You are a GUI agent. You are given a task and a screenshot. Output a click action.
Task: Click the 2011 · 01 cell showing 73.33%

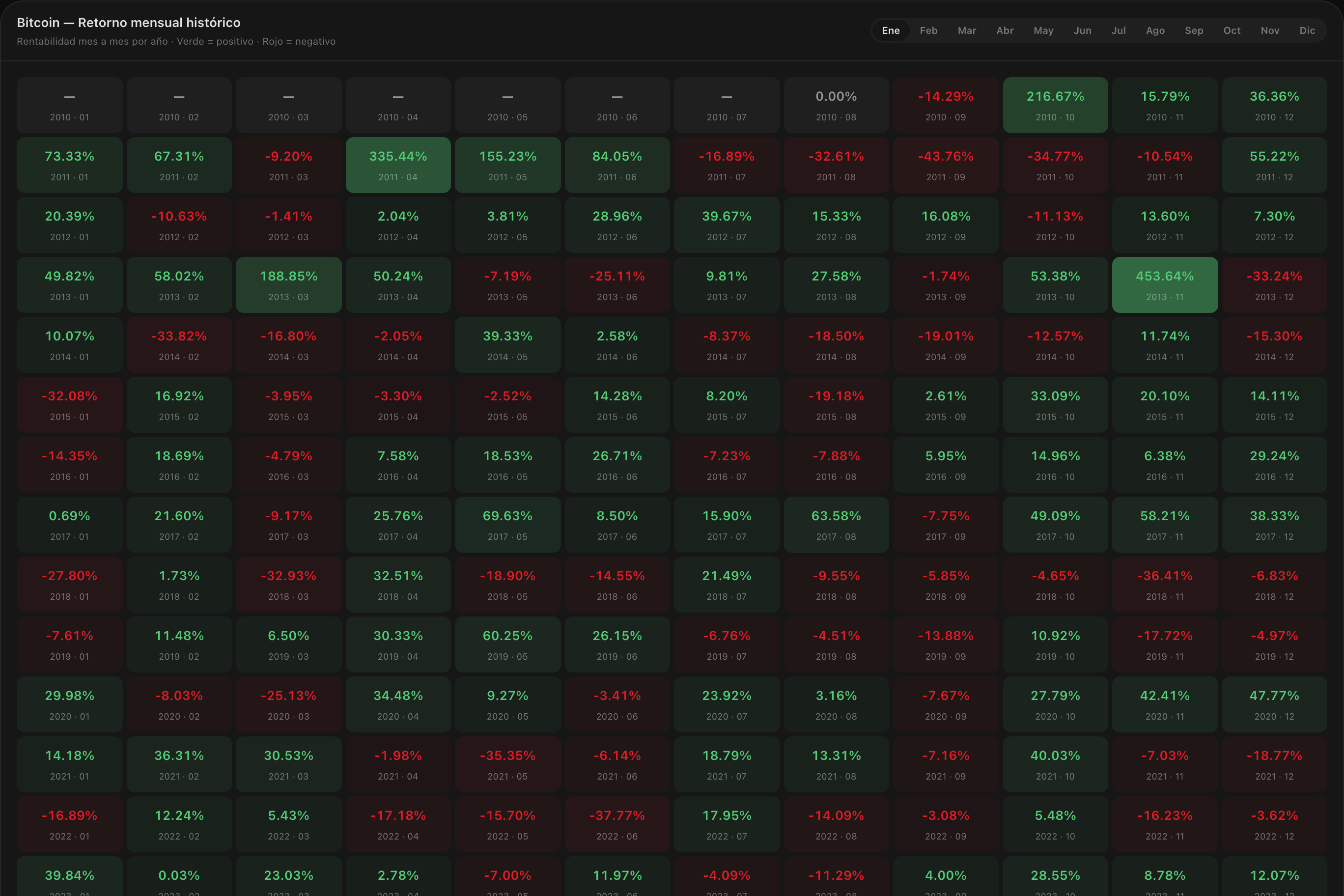[x=69, y=165]
